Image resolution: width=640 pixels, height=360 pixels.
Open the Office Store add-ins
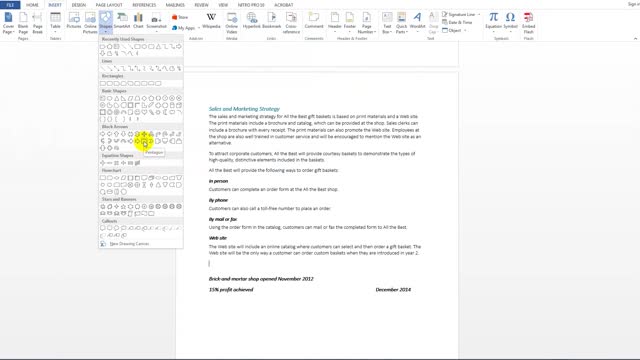click(180, 17)
